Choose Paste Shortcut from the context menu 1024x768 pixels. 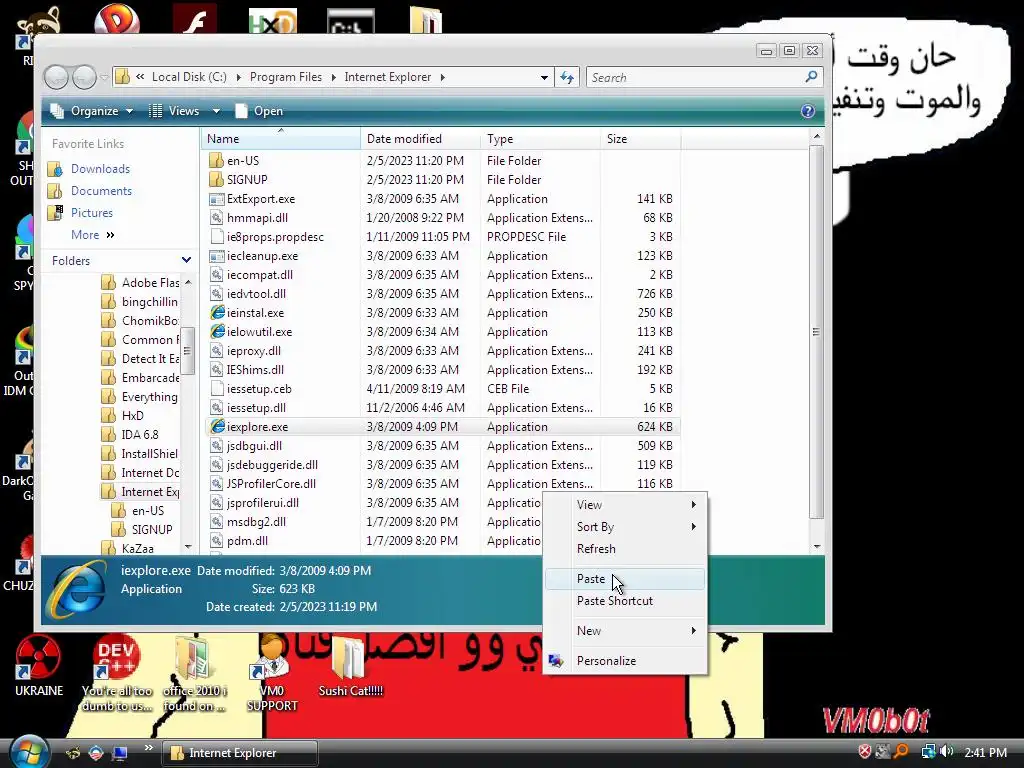[x=625, y=601]
